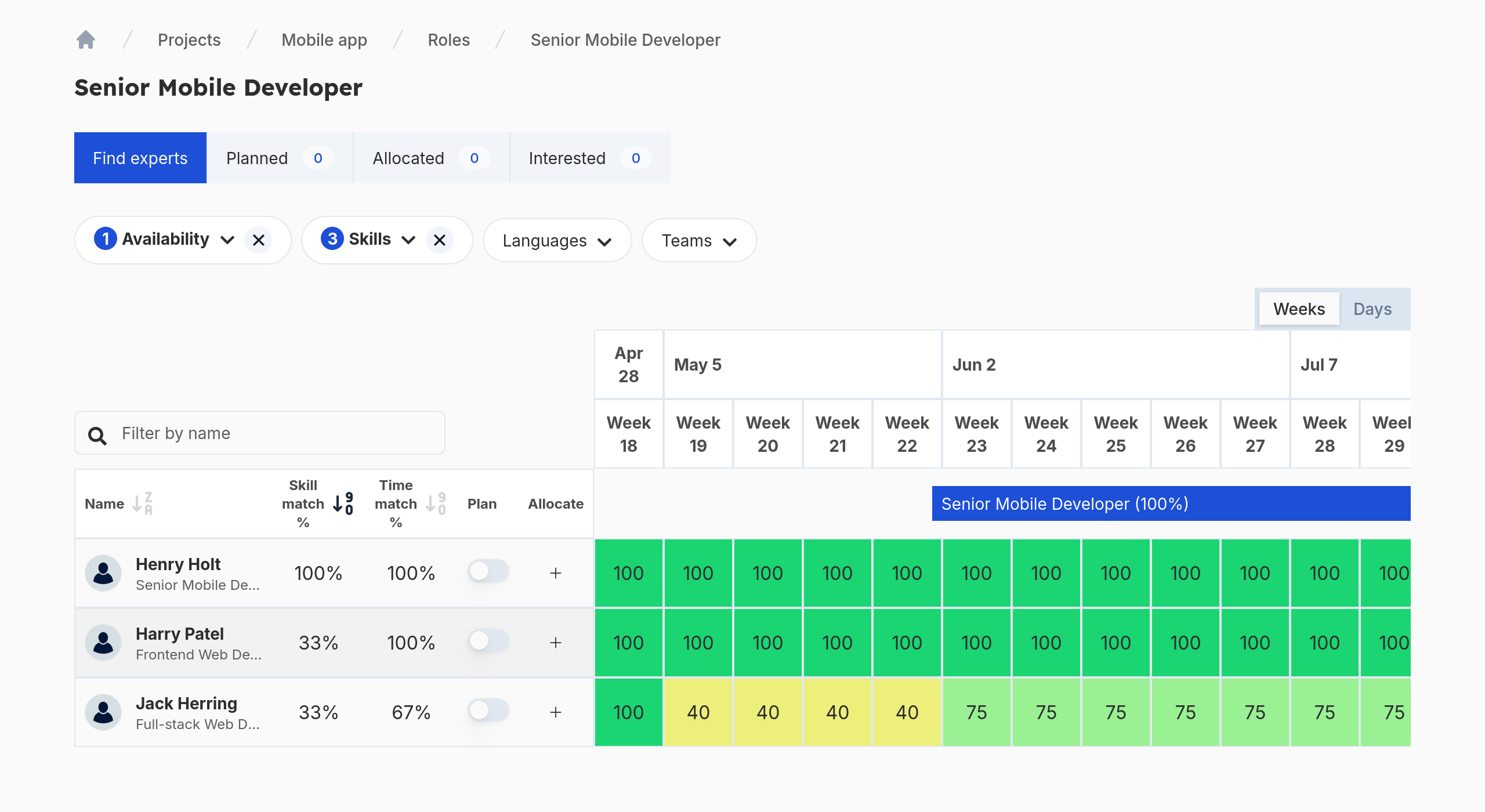Switch timeline view to Days
1485x812 pixels.
click(x=1372, y=309)
